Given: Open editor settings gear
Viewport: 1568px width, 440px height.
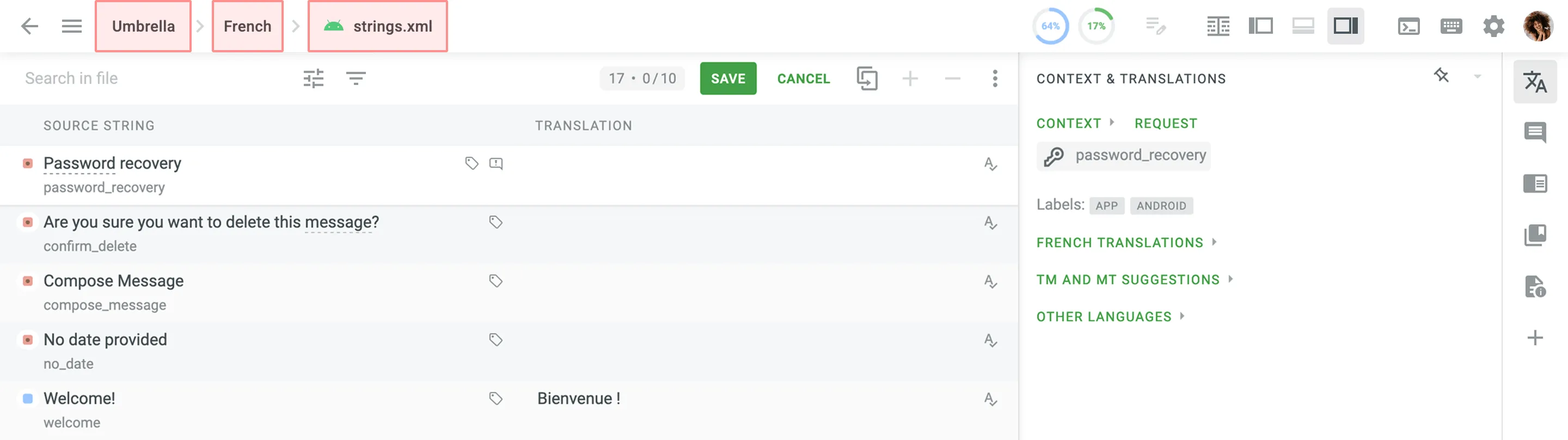Looking at the screenshot, I should [1493, 26].
